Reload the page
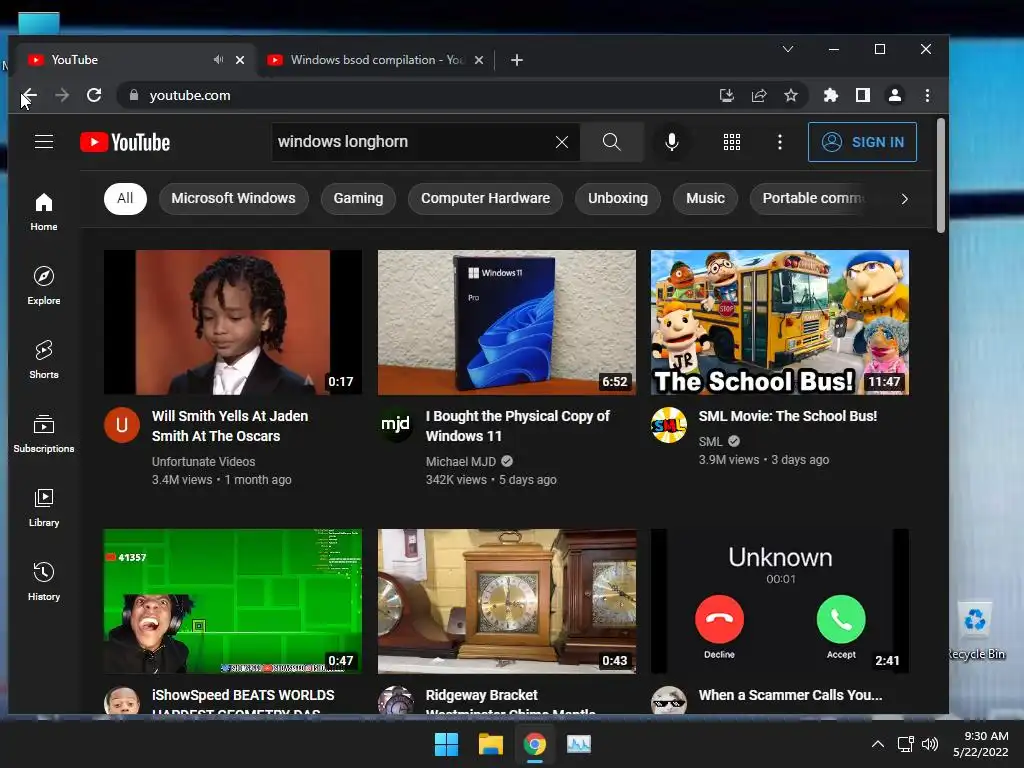The height and width of the screenshot is (768, 1024). (94, 95)
